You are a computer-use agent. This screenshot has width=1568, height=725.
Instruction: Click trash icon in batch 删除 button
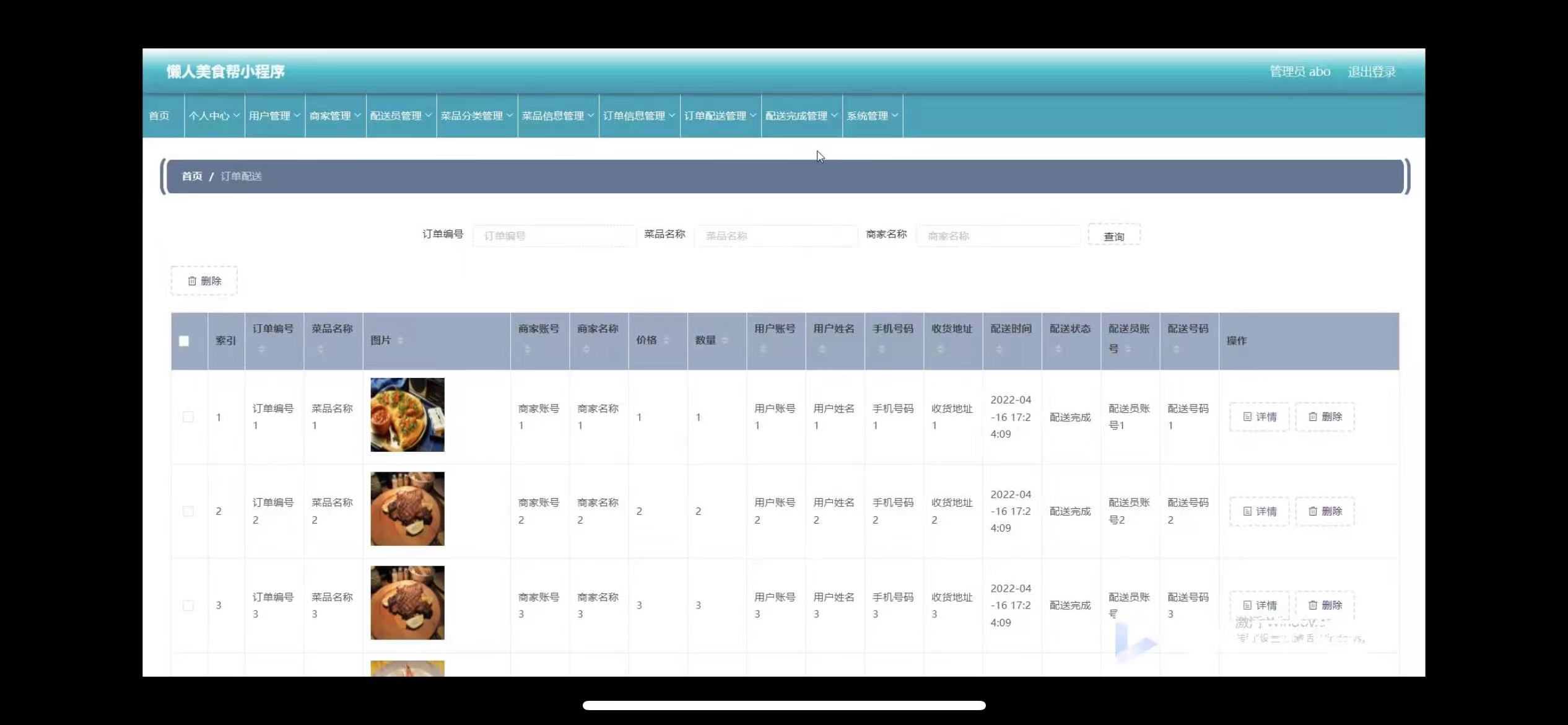coord(192,281)
